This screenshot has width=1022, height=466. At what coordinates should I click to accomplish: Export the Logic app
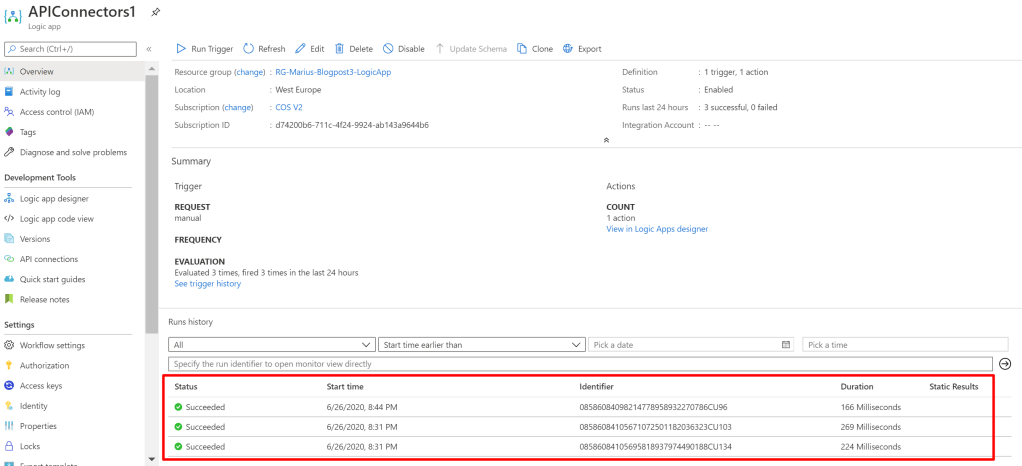click(x=582, y=48)
